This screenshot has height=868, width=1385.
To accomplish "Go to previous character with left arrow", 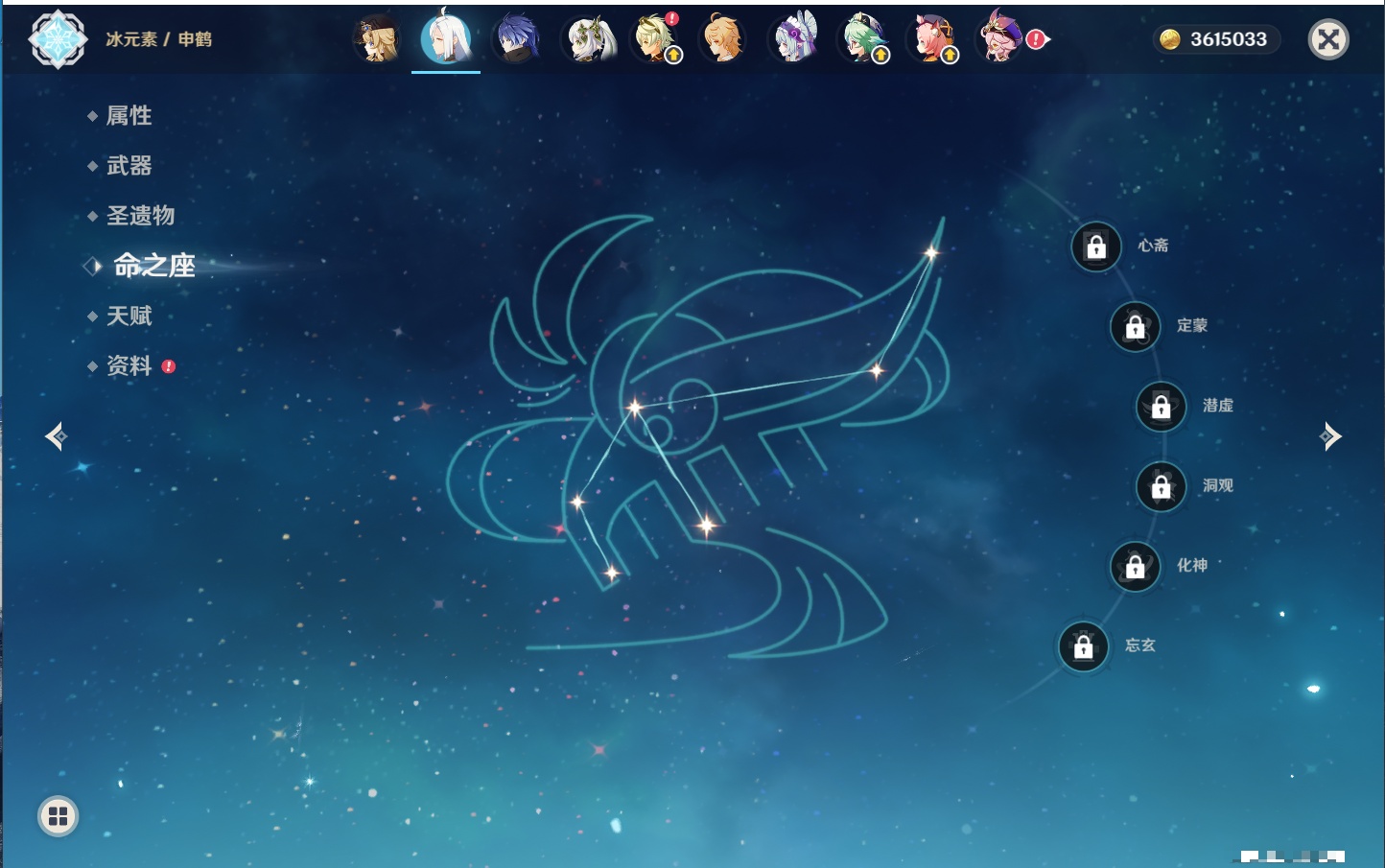I will (x=56, y=436).
